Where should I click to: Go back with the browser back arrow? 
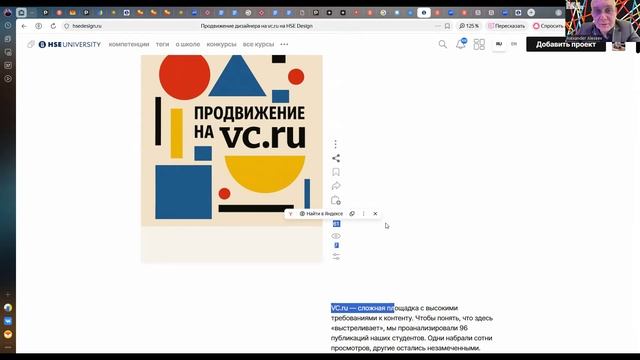pos(24,26)
